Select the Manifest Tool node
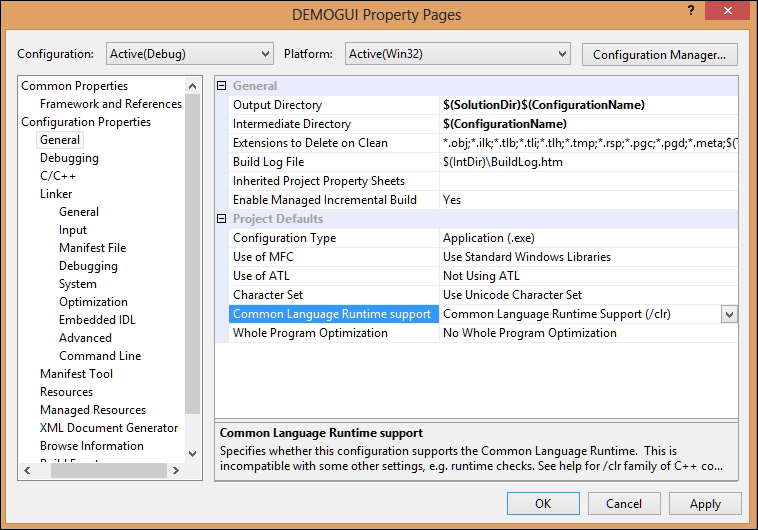Image resolution: width=758 pixels, height=530 pixels. click(x=76, y=374)
